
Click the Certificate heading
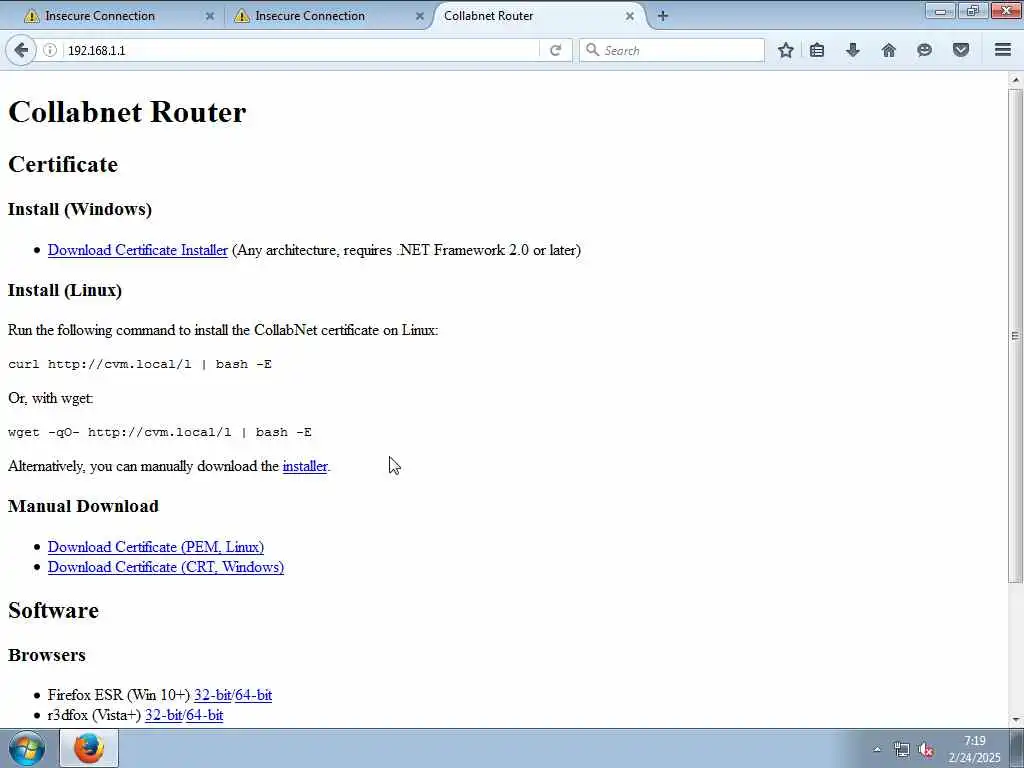pyautogui.click(x=63, y=165)
